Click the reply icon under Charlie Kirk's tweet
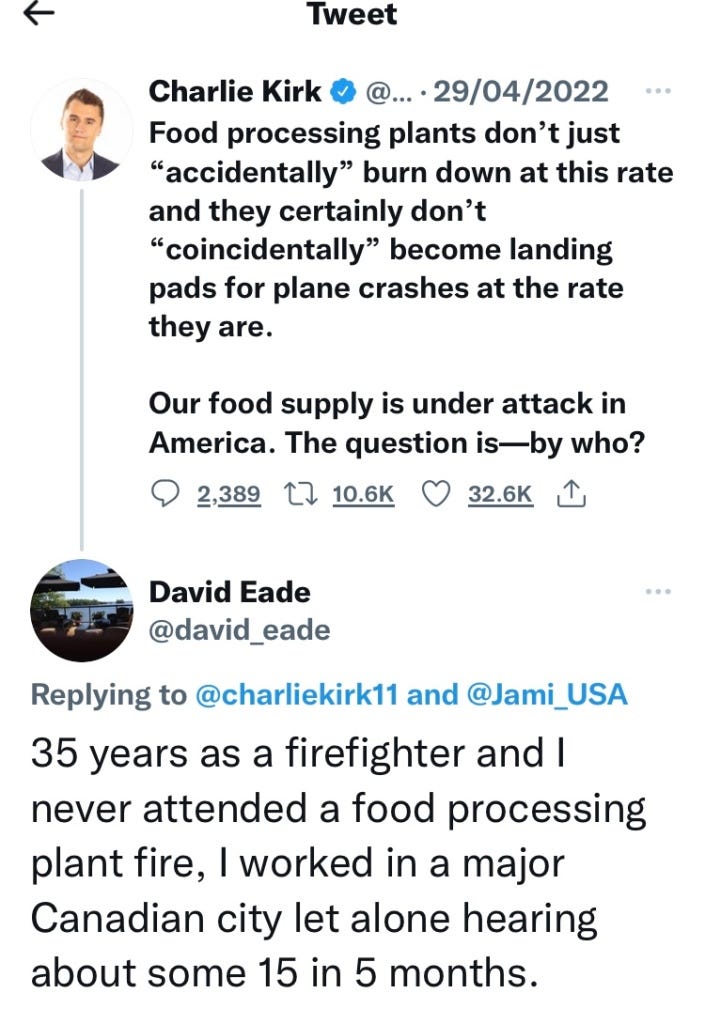Viewport: 705px width, 1024px height. tap(165, 492)
